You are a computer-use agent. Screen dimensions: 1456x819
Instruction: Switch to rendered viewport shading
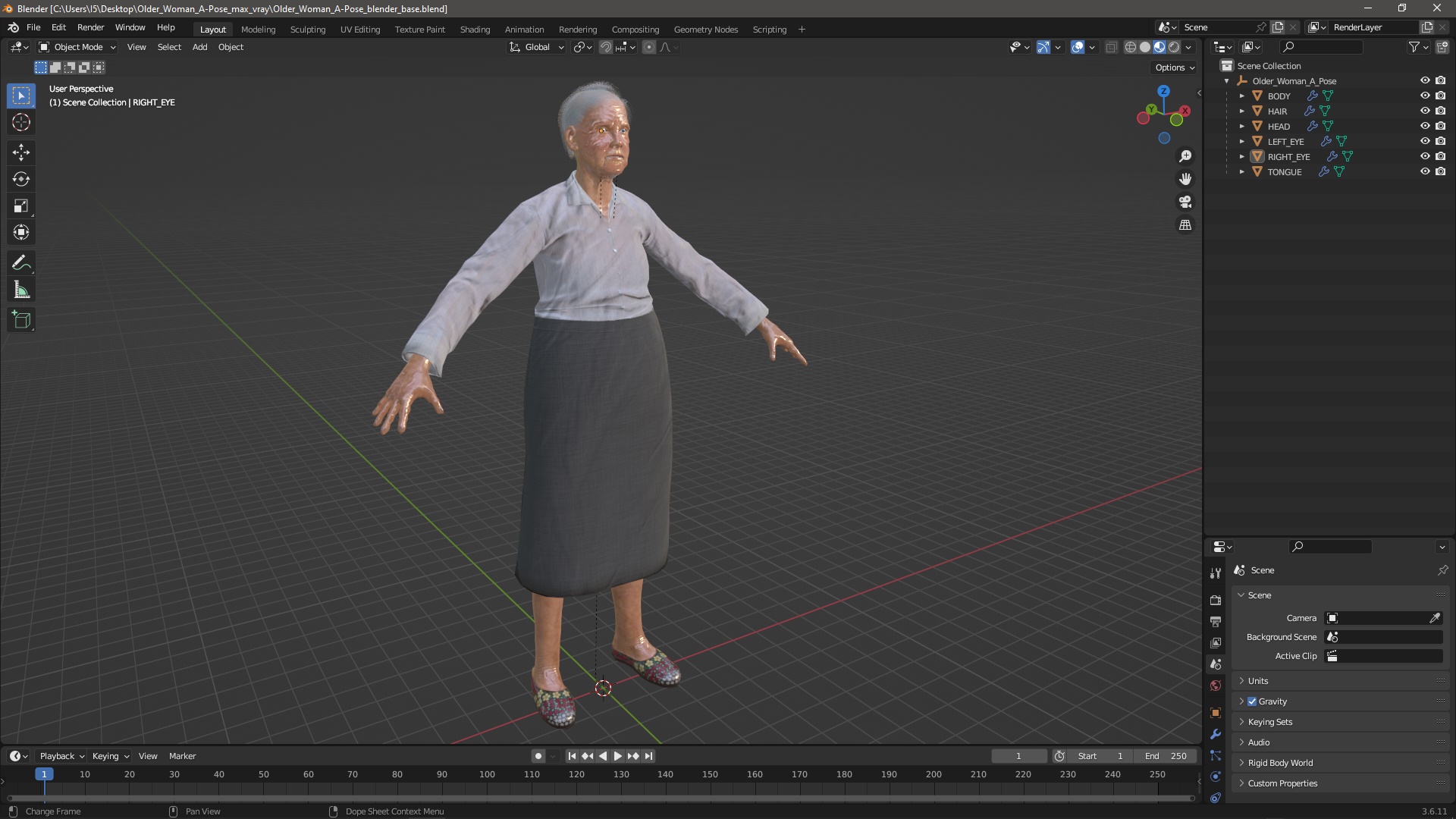tap(1174, 47)
